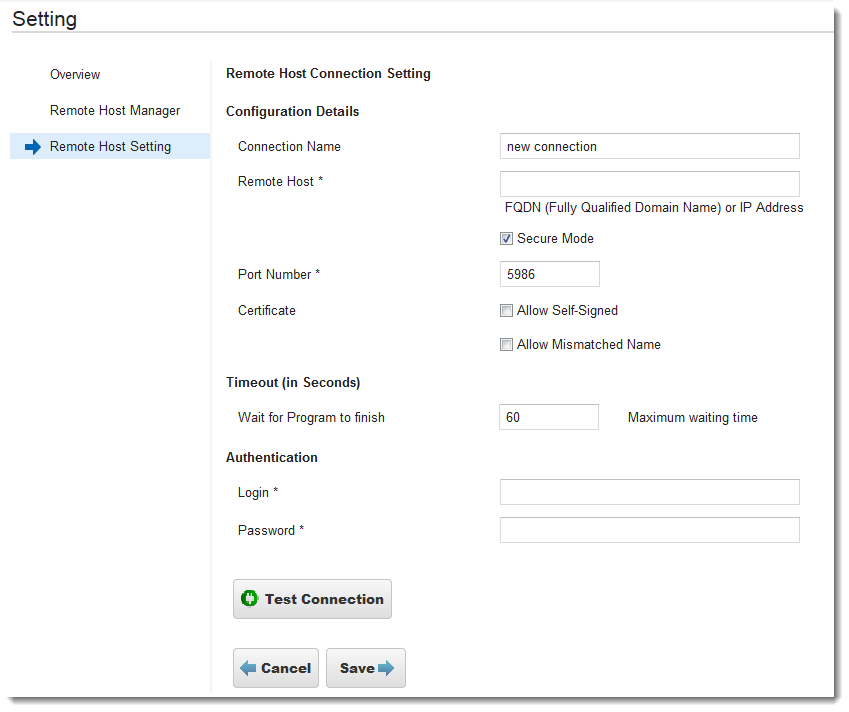Open the Overview section
The width and height of the screenshot is (849, 712).
click(x=75, y=74)
